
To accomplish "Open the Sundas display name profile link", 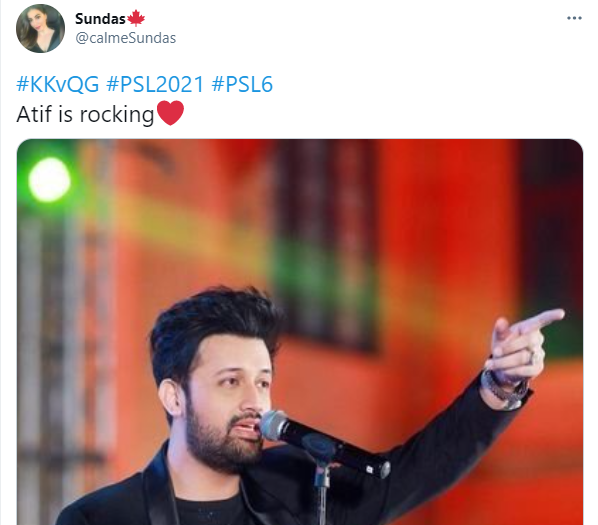I will 100,18.
